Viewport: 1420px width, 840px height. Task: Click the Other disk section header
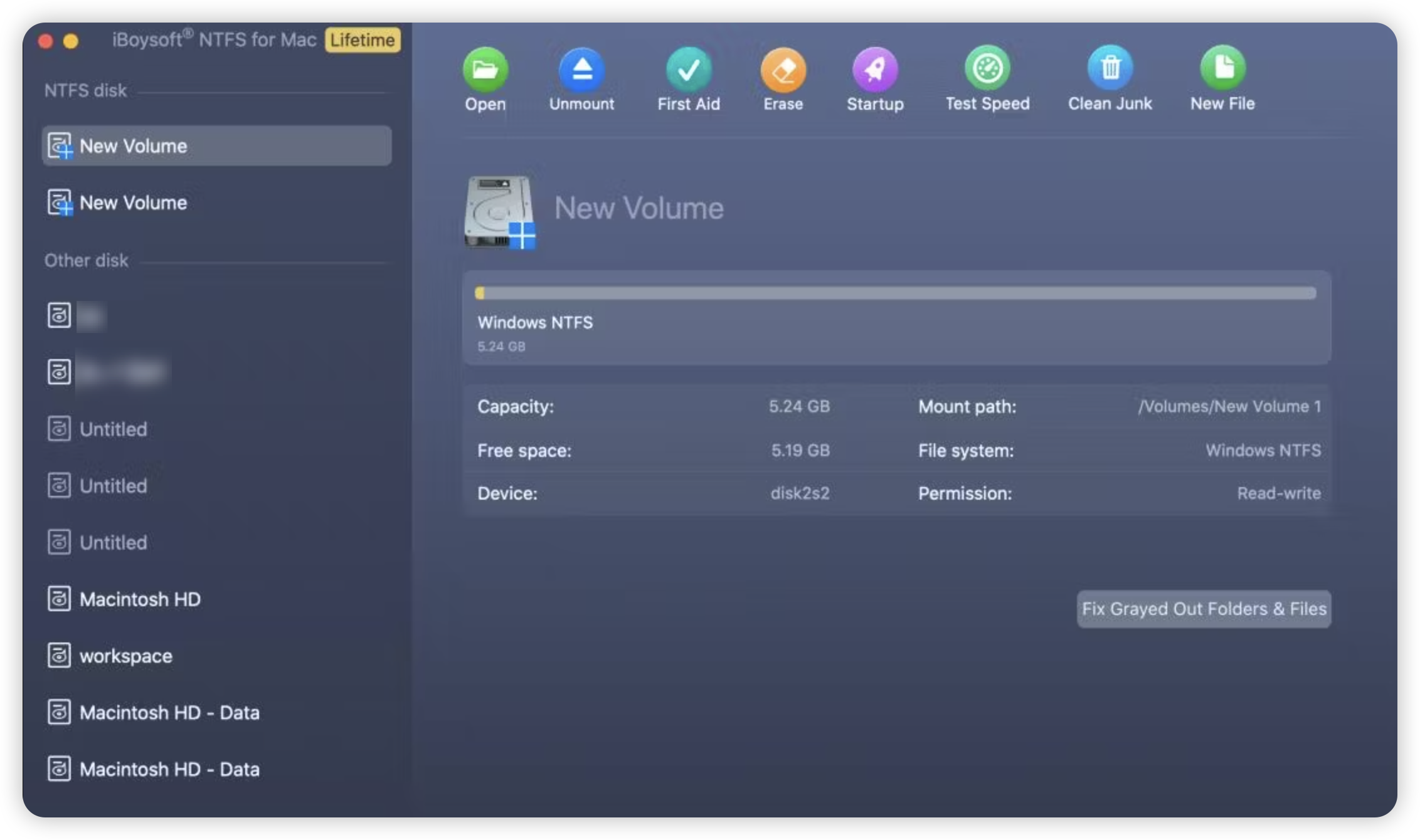tap(86, 260)
